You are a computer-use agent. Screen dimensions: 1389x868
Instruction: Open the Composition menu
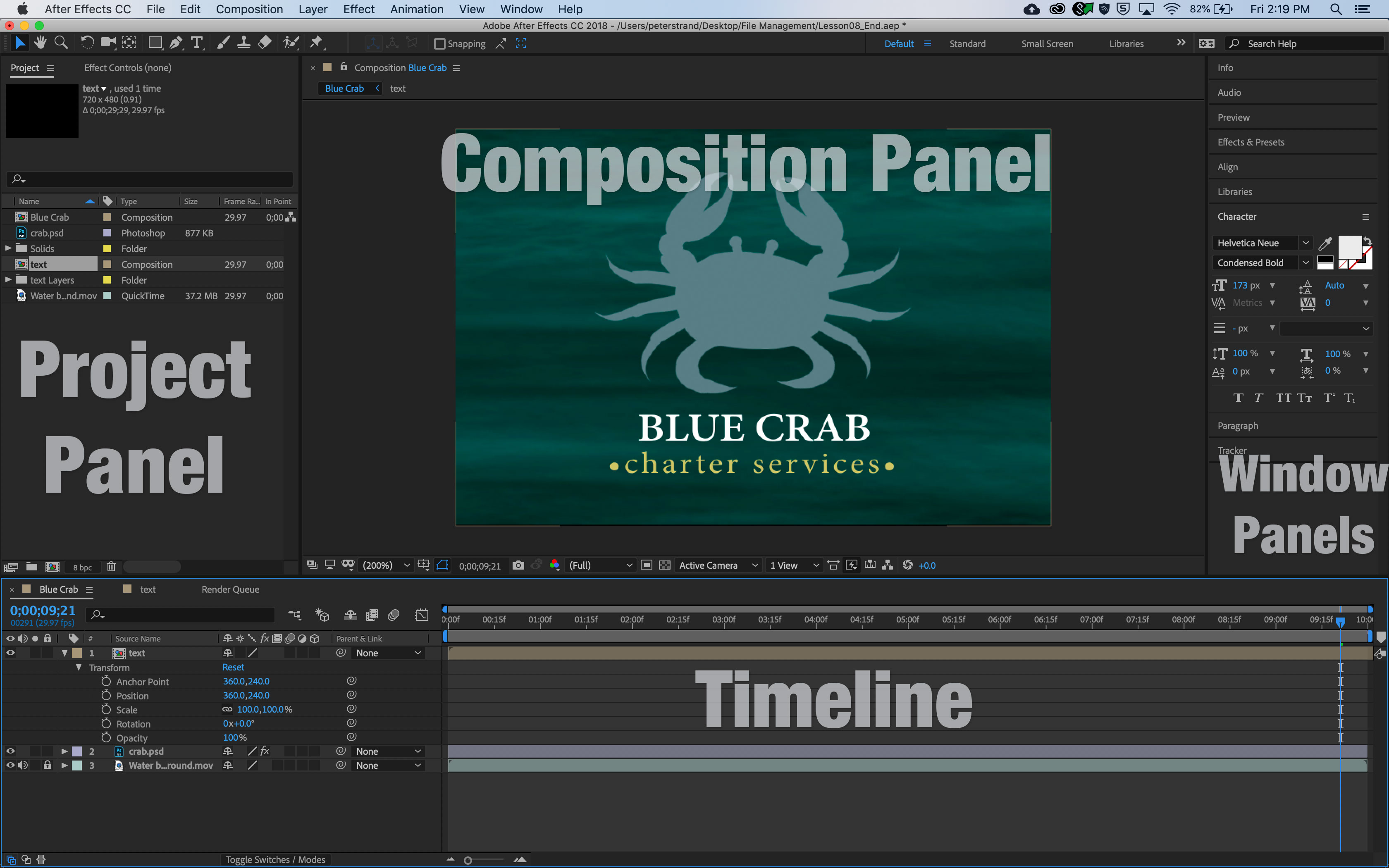coord(249,9)
